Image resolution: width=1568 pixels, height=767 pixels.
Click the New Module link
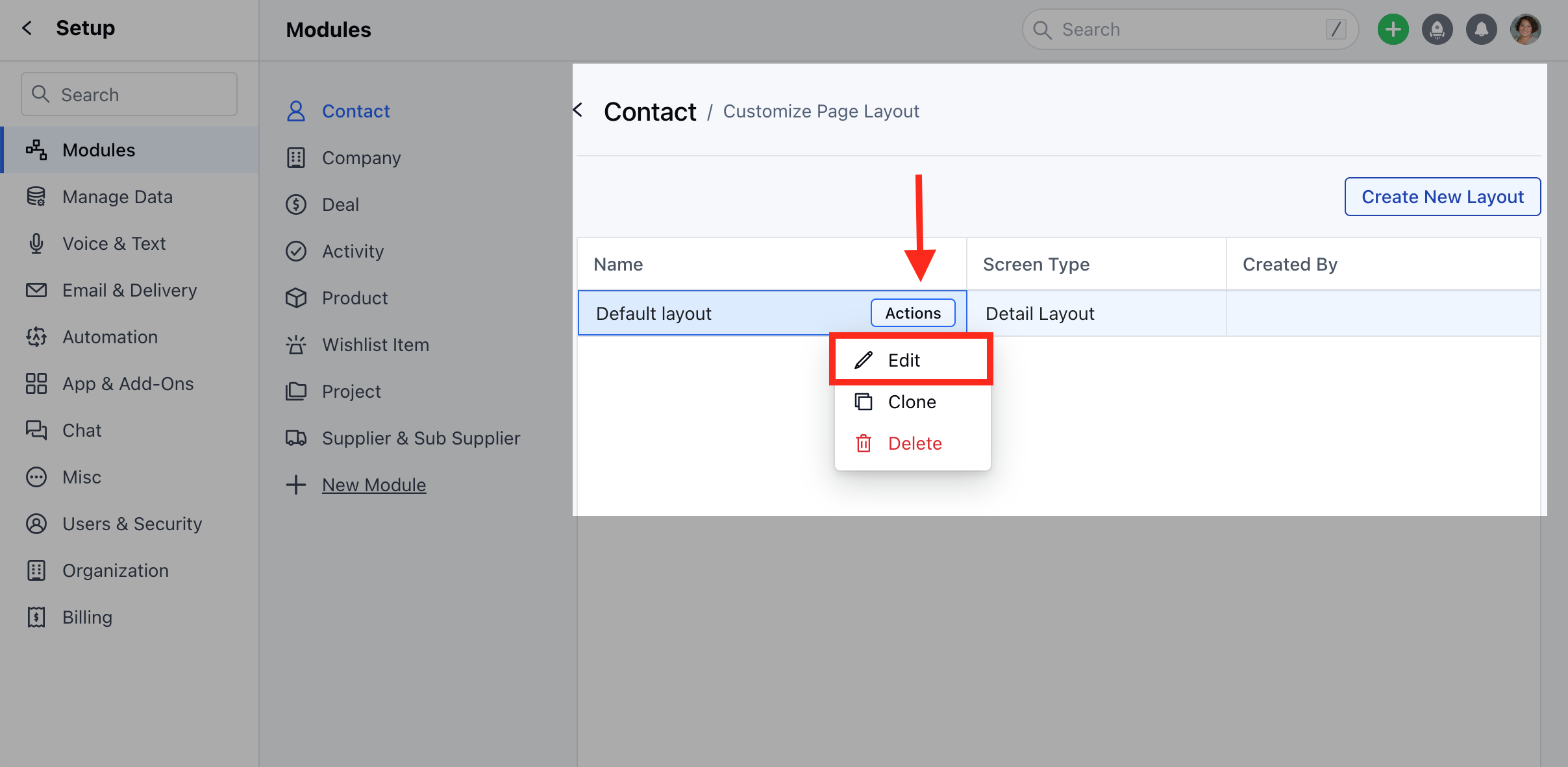(374, 485)
